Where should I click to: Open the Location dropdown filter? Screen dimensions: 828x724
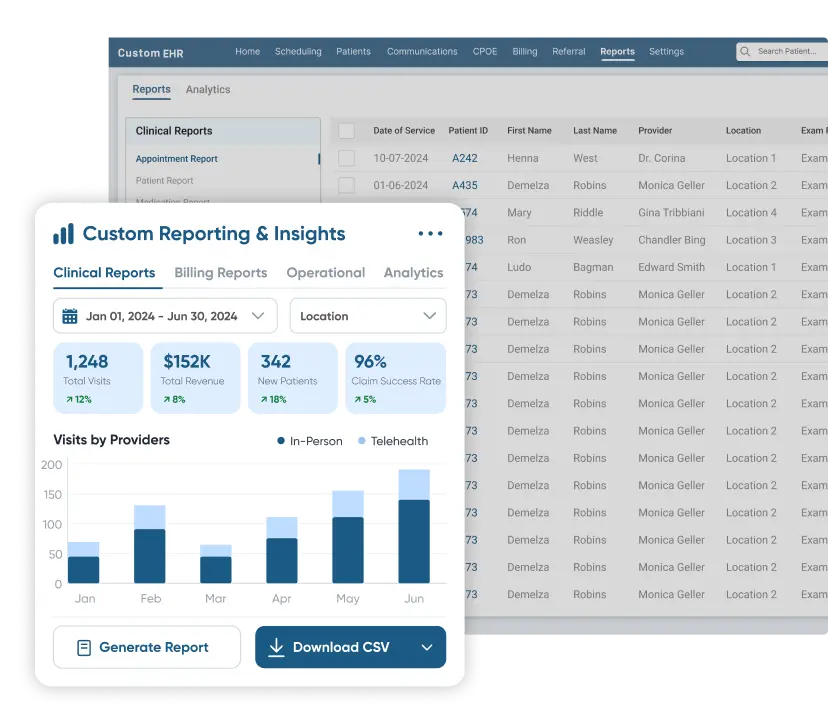pos(368,316)
